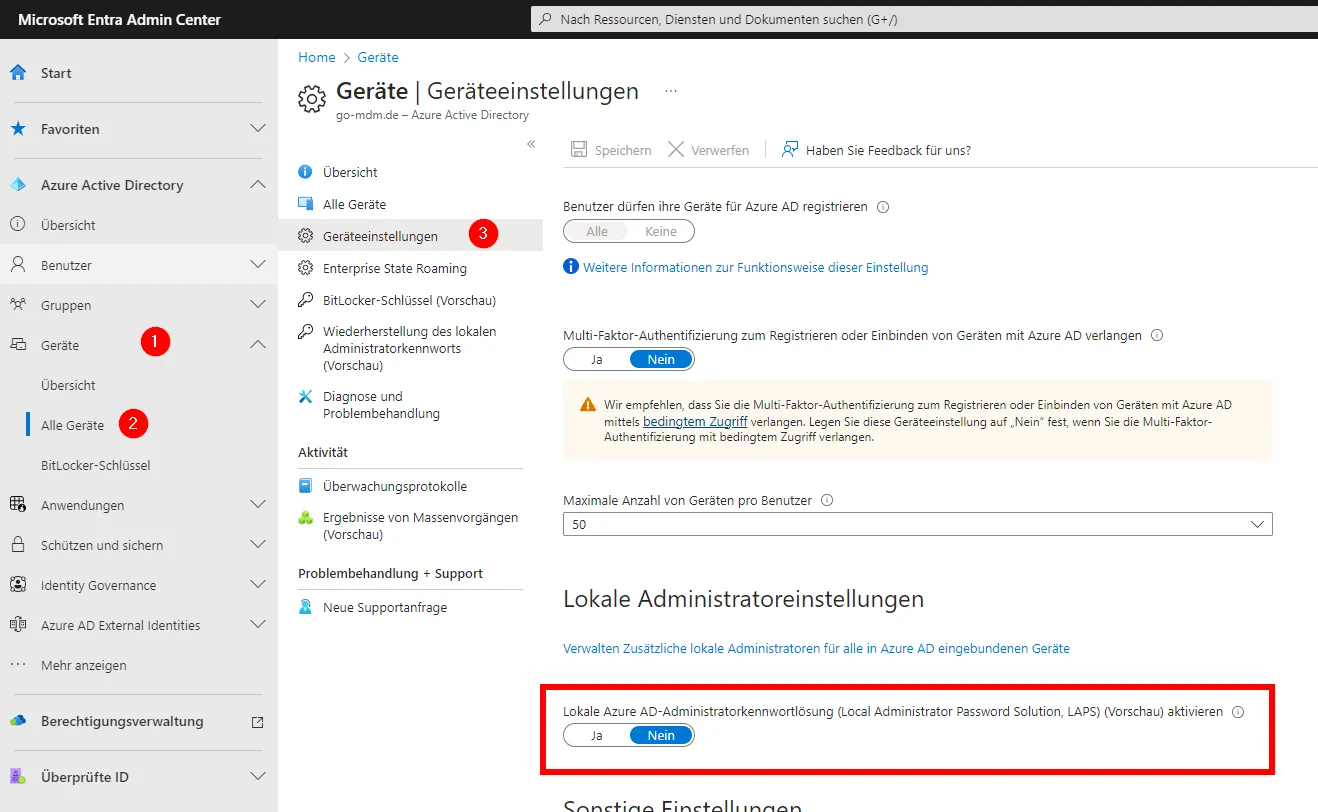
Task: Click info icon beside Maximale Anzahl von Geräten
Action: (827, 500)
